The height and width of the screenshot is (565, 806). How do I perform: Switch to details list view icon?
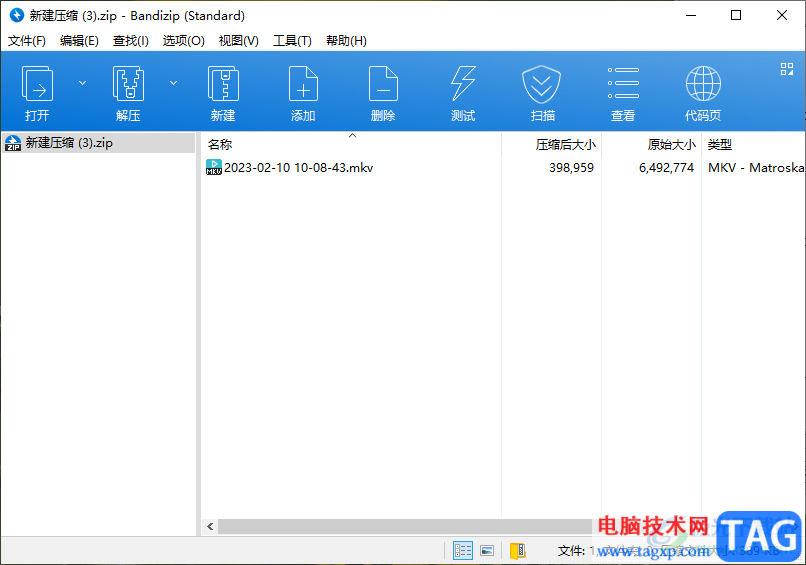[x=463, y=551]
